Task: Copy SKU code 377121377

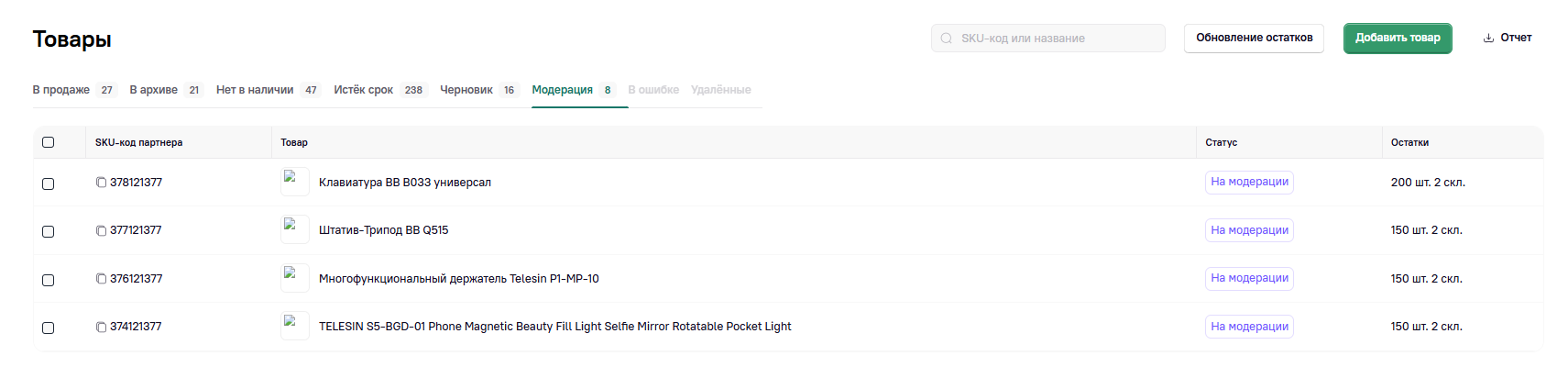Action: tap(101, 230)
